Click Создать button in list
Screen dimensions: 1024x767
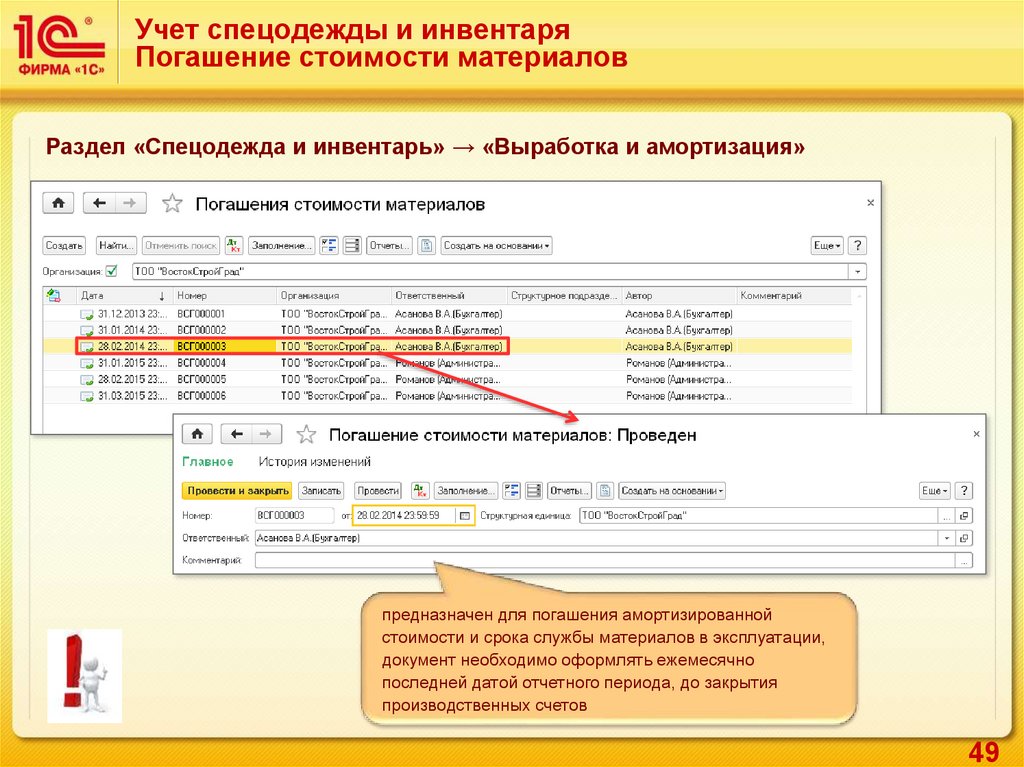pyautogui.click(x=64, y=246)
